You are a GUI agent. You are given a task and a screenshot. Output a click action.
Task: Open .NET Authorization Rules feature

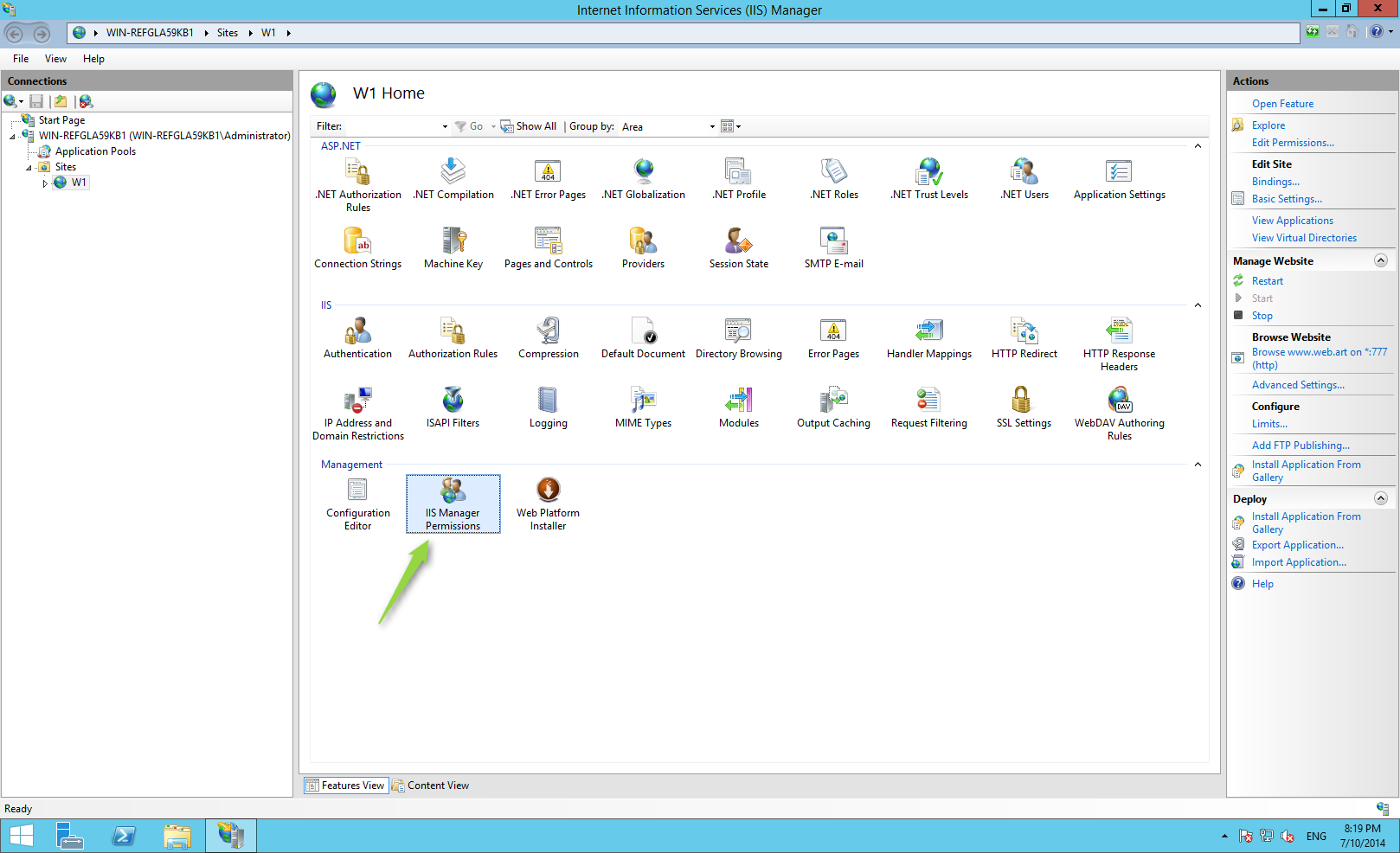(x=358, y=185)
